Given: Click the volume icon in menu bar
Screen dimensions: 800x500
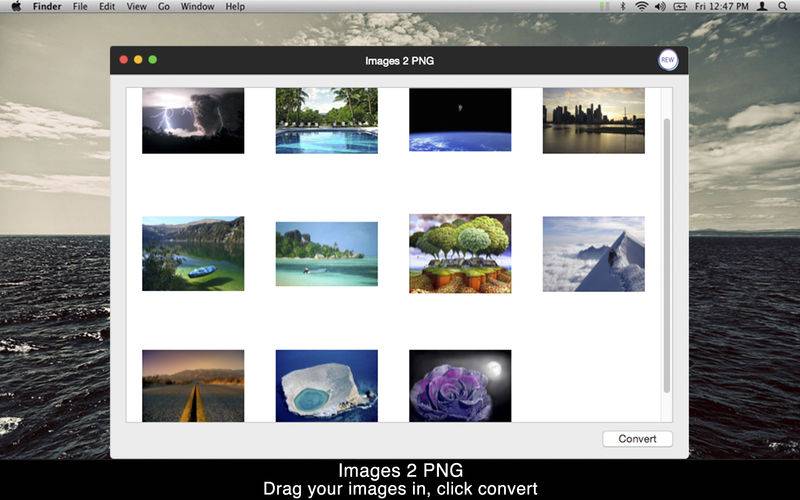Looking at the screenshot, I should click(660, 6).
